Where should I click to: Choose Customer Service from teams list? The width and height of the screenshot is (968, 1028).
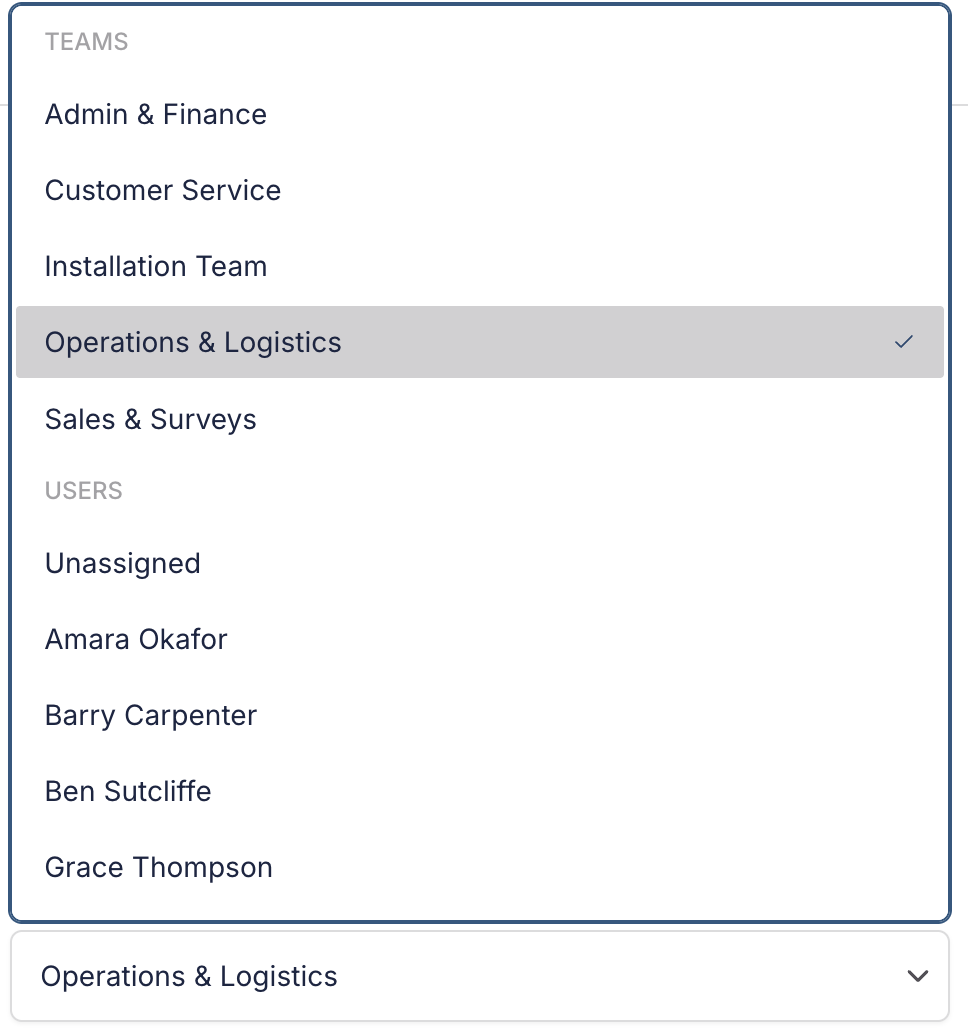click(x=479, y=190)
